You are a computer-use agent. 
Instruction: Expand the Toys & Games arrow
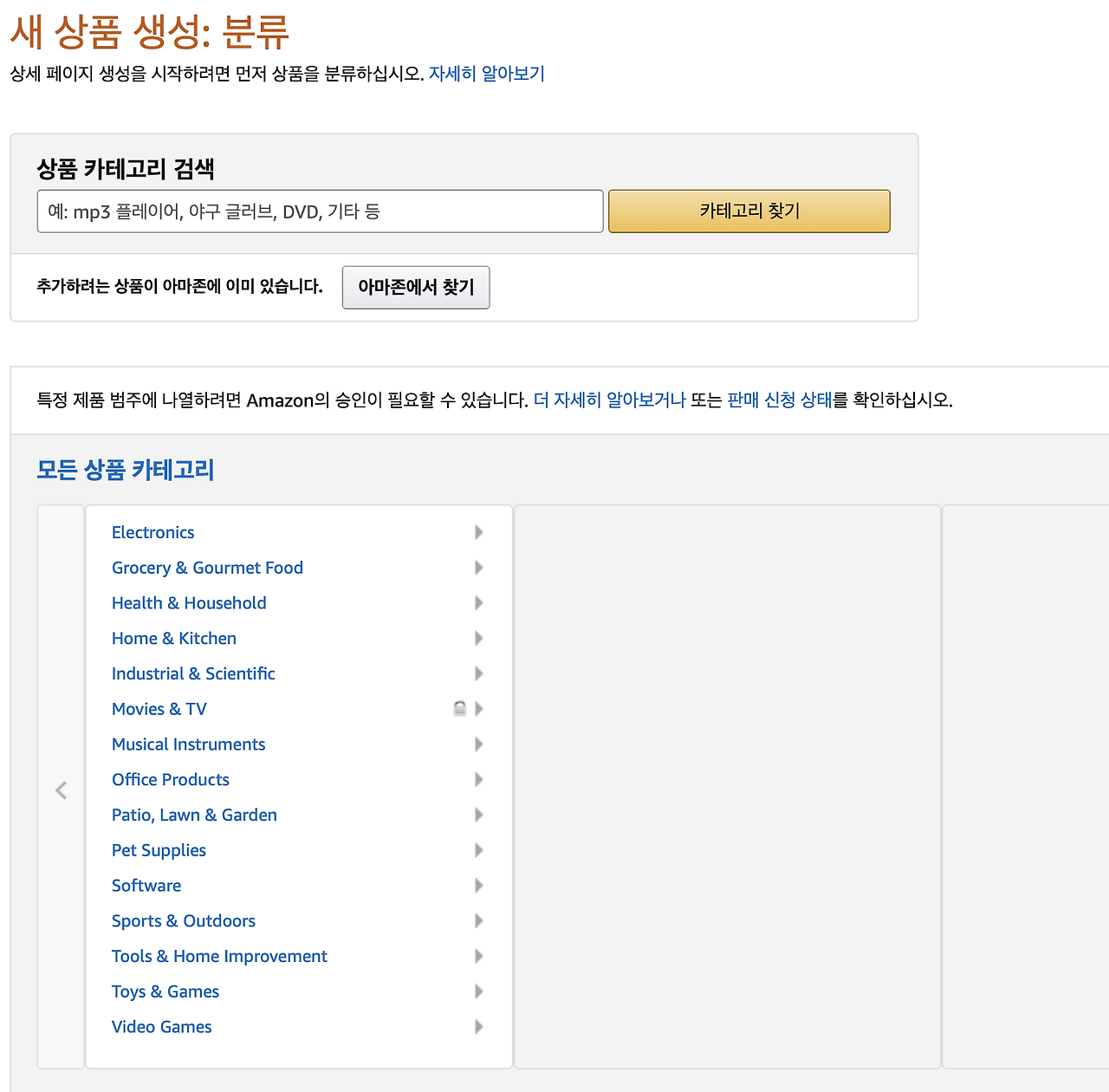coord(479,991)
